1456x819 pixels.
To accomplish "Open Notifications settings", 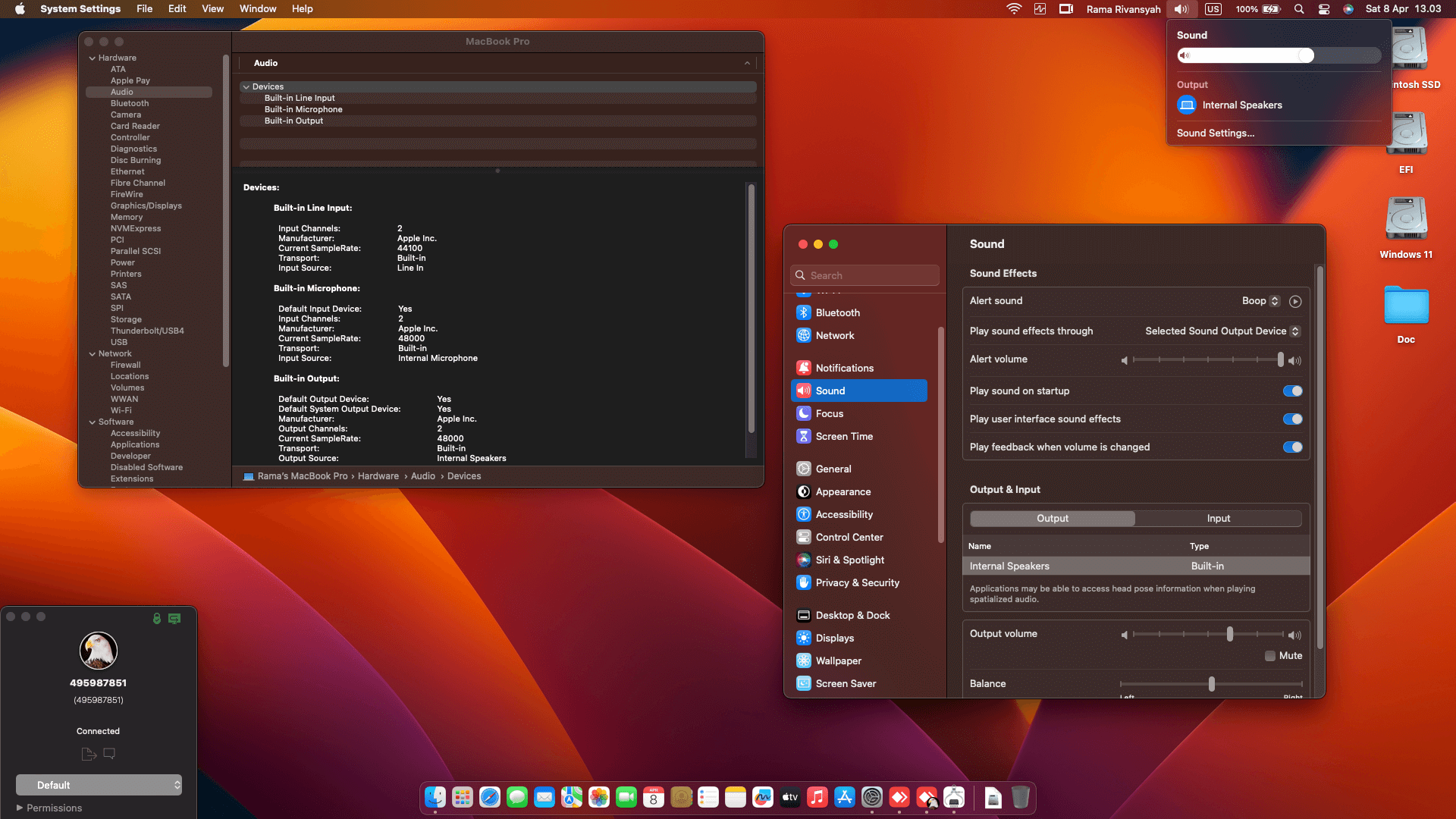I will (x=845, y=368).
